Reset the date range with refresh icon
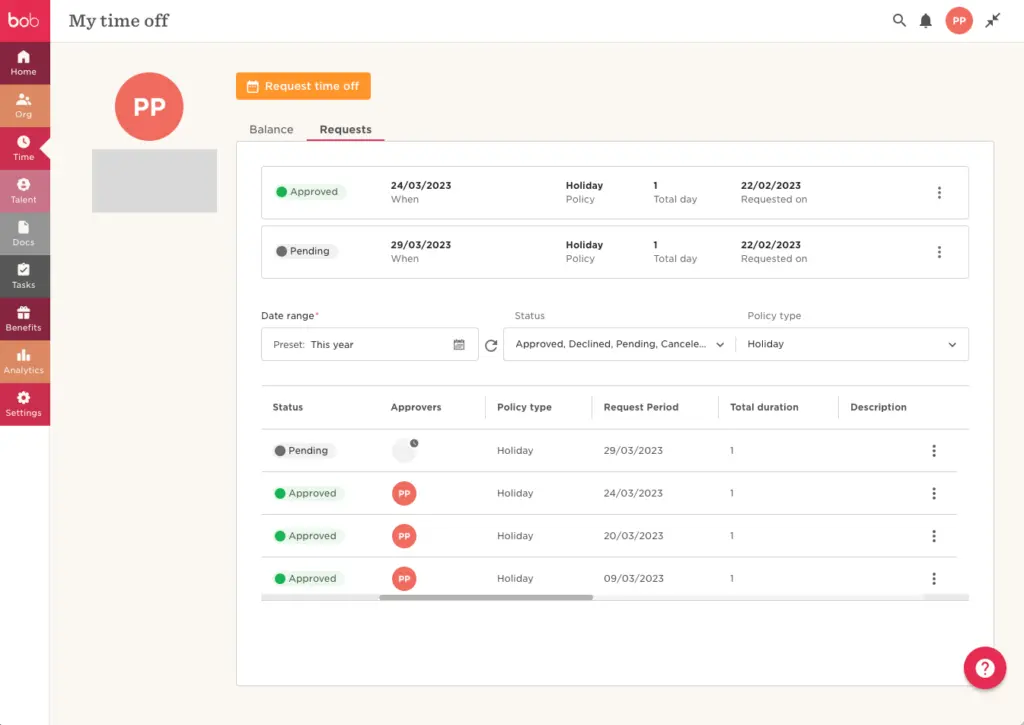This screenshot has width=1024, height=725. point(491,345)
